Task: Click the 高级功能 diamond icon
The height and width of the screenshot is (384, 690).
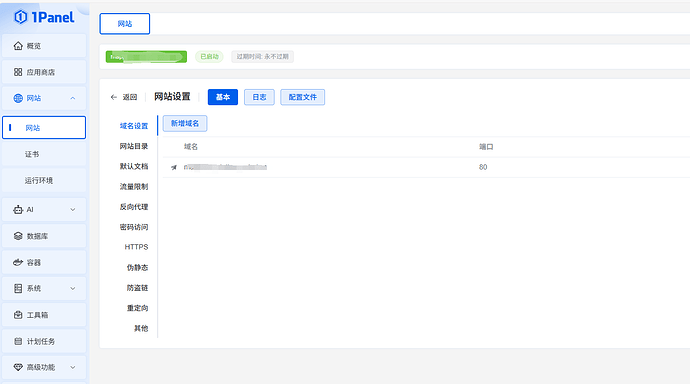Action: pos(18,367)
